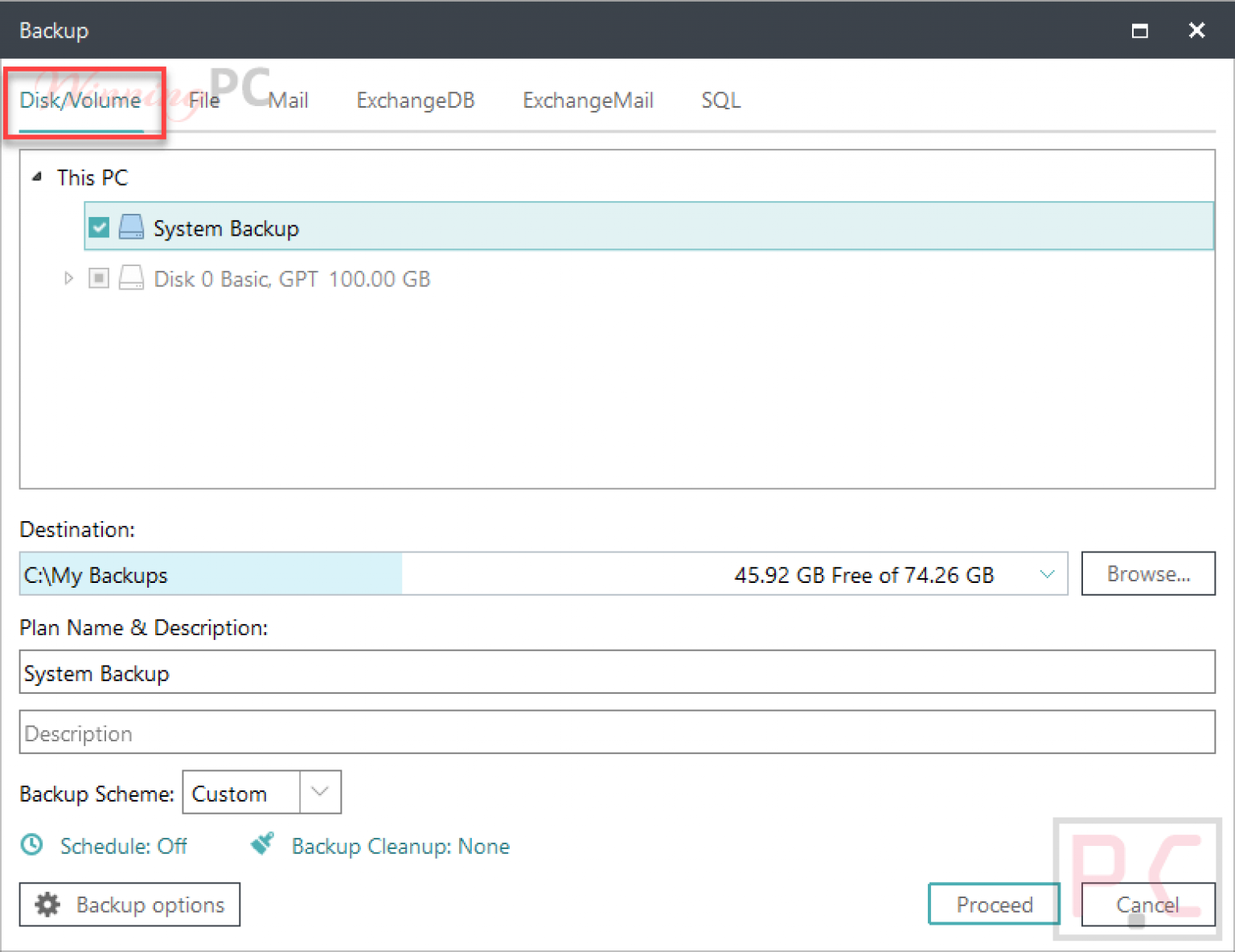Open the SQL backup tab
Screen dimensions: 1235x952
point(720,101)
